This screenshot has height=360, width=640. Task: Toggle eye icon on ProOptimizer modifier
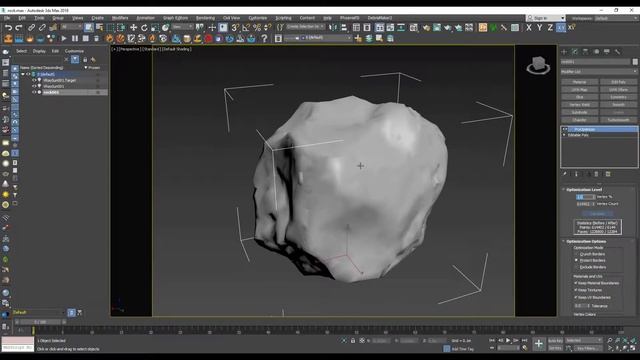(x=566, y=129)
